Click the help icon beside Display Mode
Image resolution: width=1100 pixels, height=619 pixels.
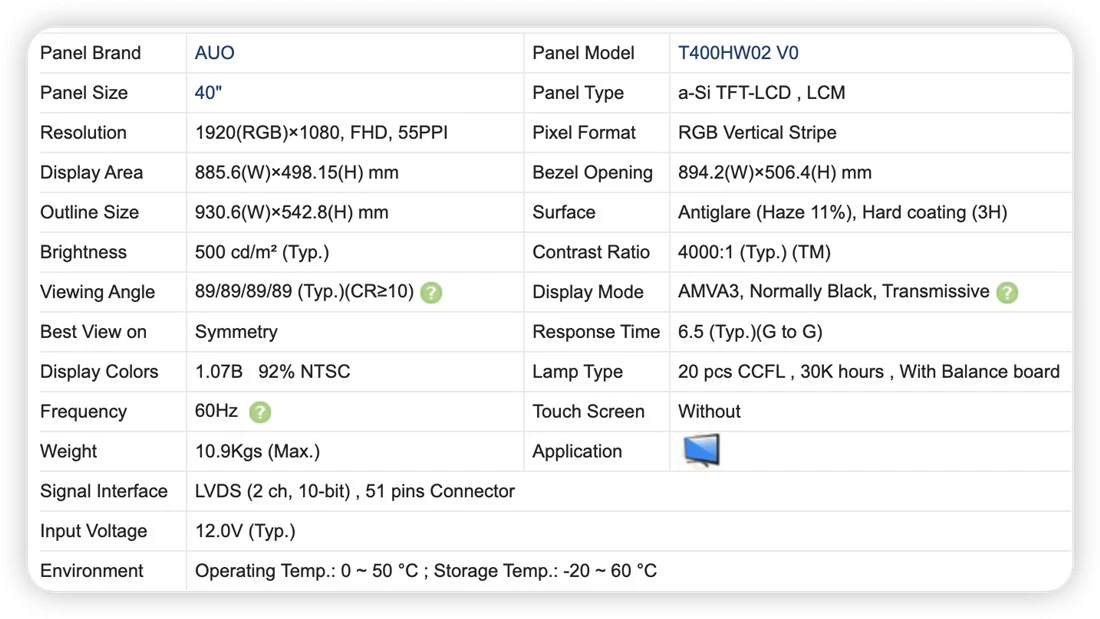[1007, 292]
